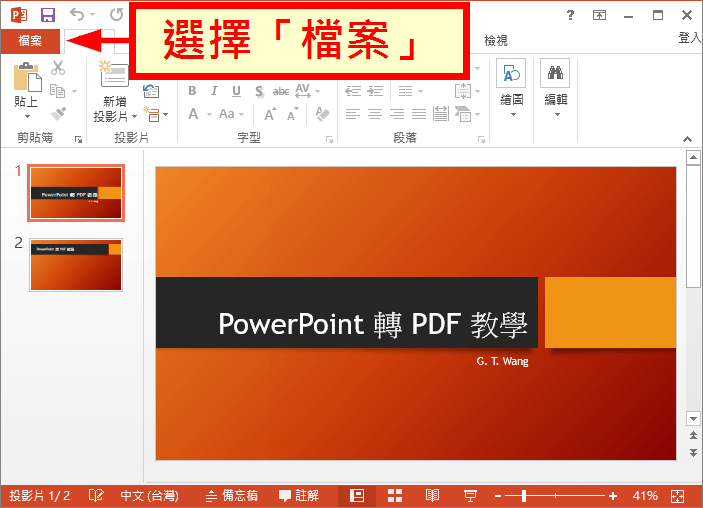Image resolution: width=703 pixels, height=508 pixels.
Task: Click the Copy icon
Action: point(57,91)
